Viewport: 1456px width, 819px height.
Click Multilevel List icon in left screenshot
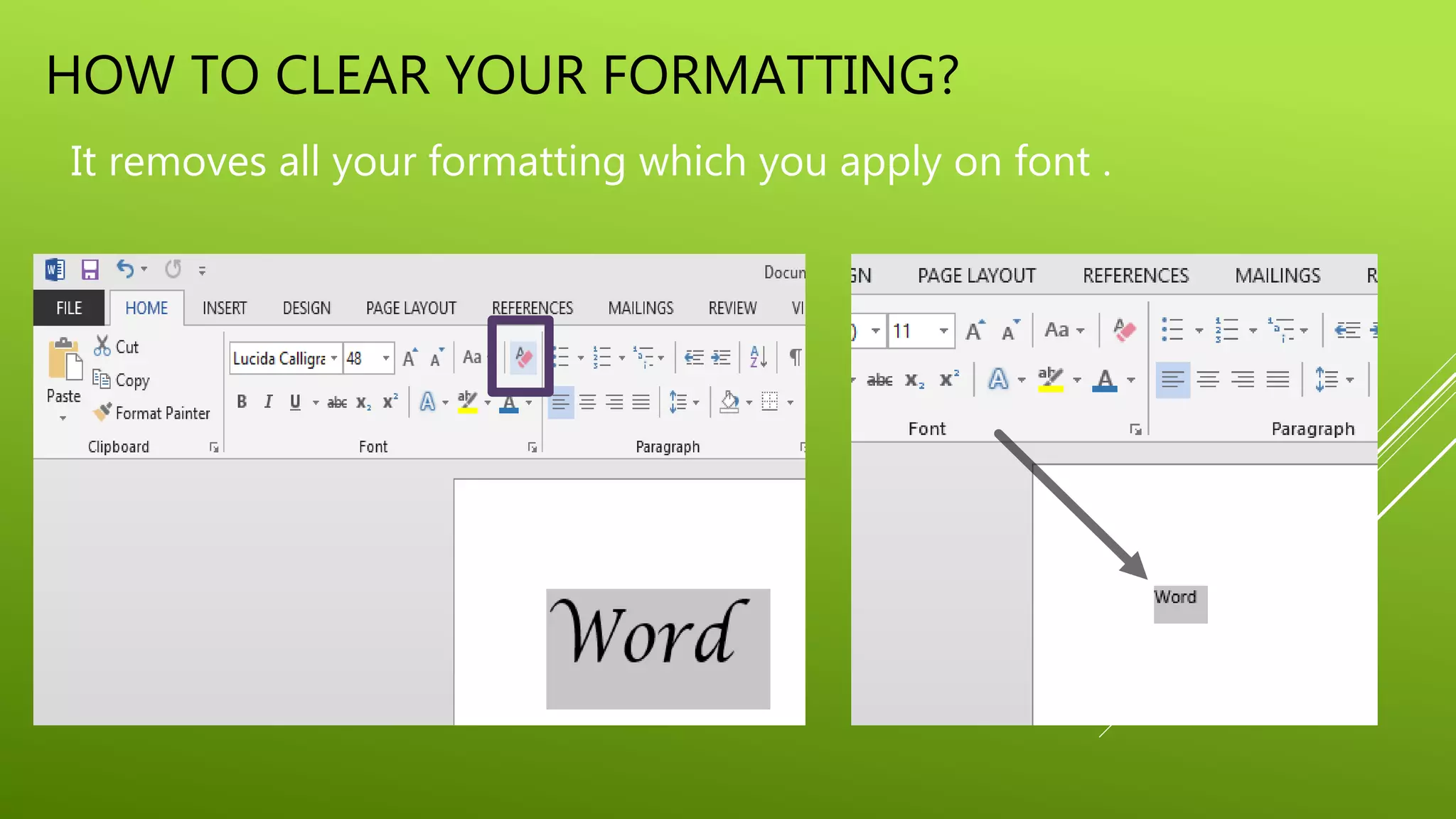(x=643, y=357)
